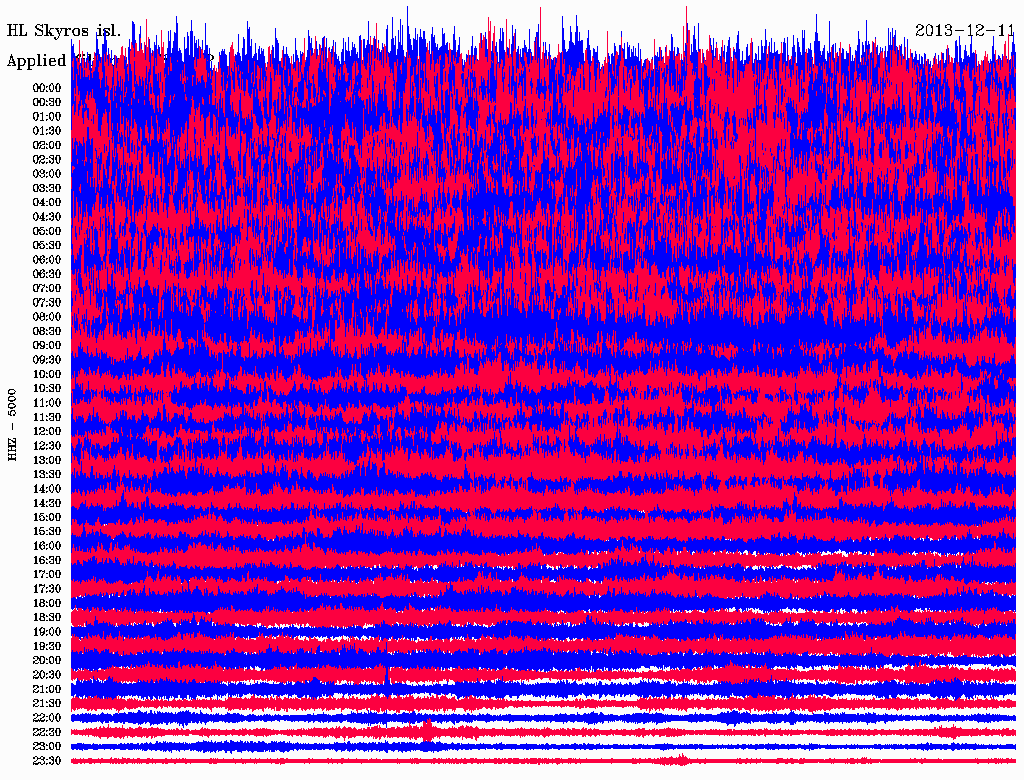
Task: Select the 00:00 time marker
Action: click(x=47, y=87)
